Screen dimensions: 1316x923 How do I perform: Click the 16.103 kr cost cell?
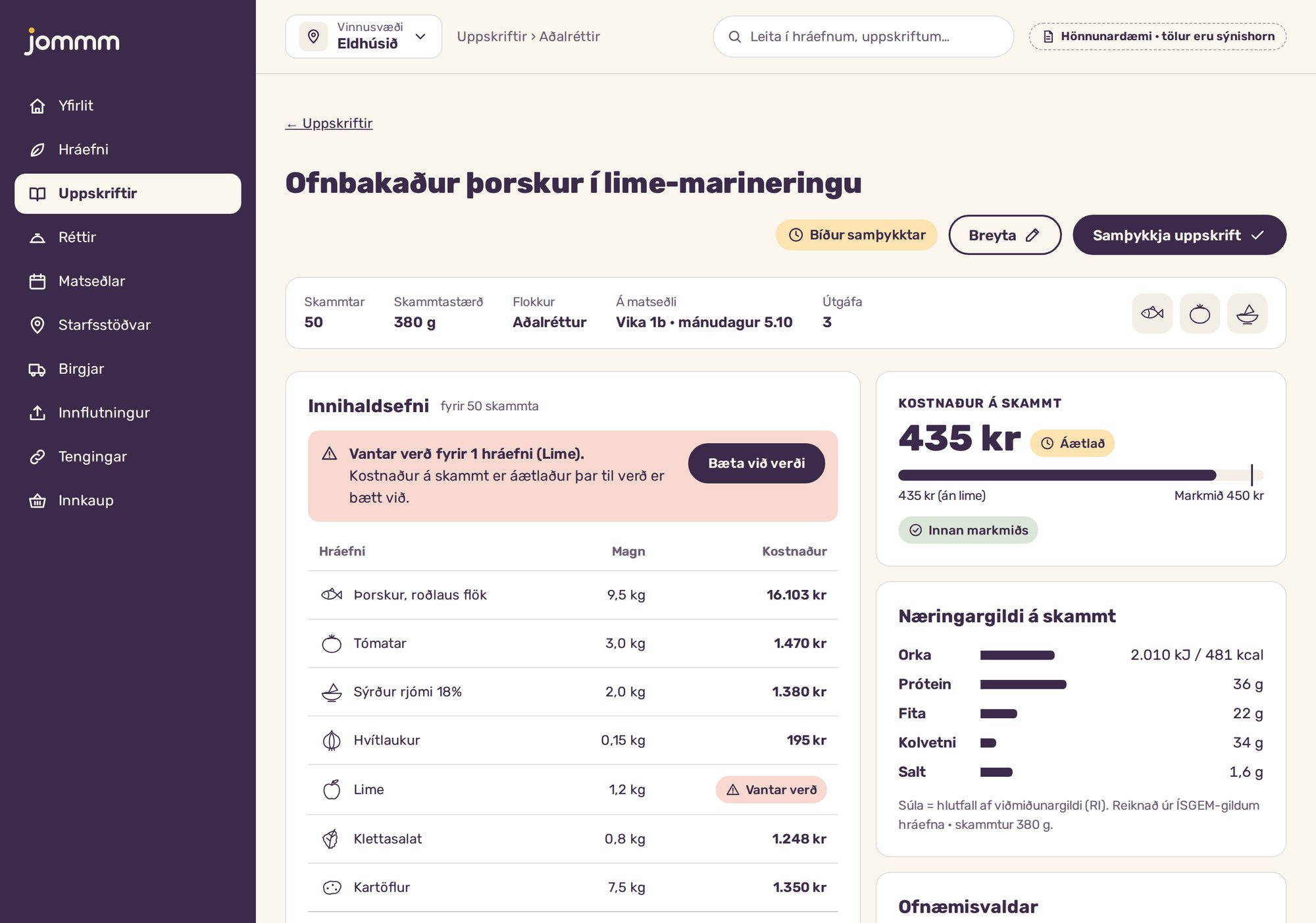[x=796, y=595]
